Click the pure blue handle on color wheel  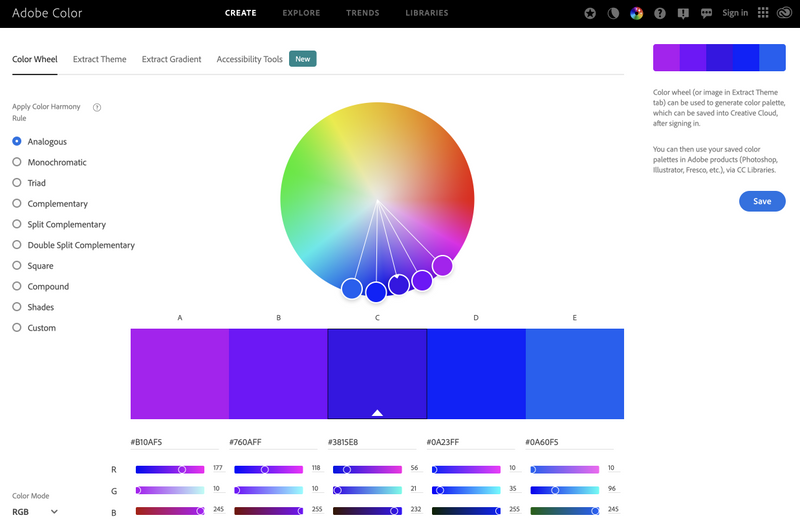(376, 292)
